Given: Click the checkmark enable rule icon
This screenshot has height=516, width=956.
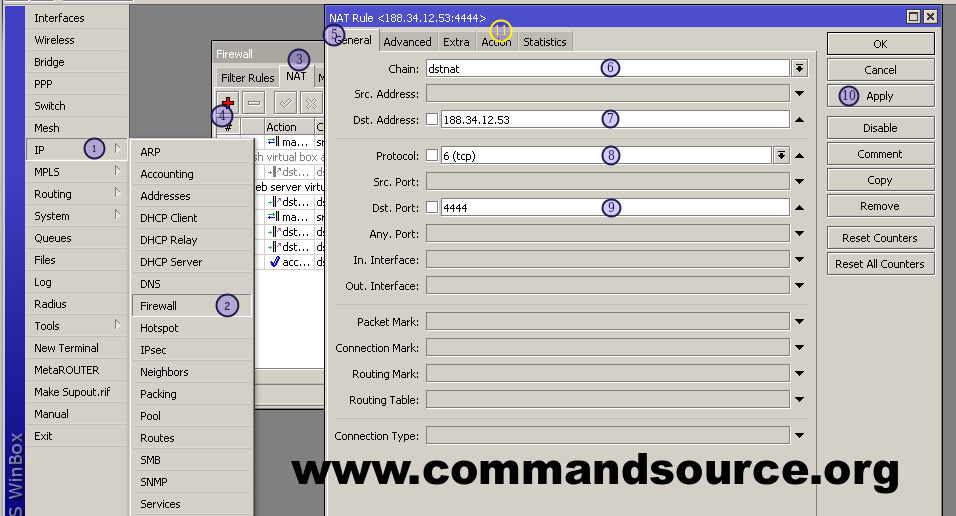Looking at the screenshot, I should [x=285, y=103].
